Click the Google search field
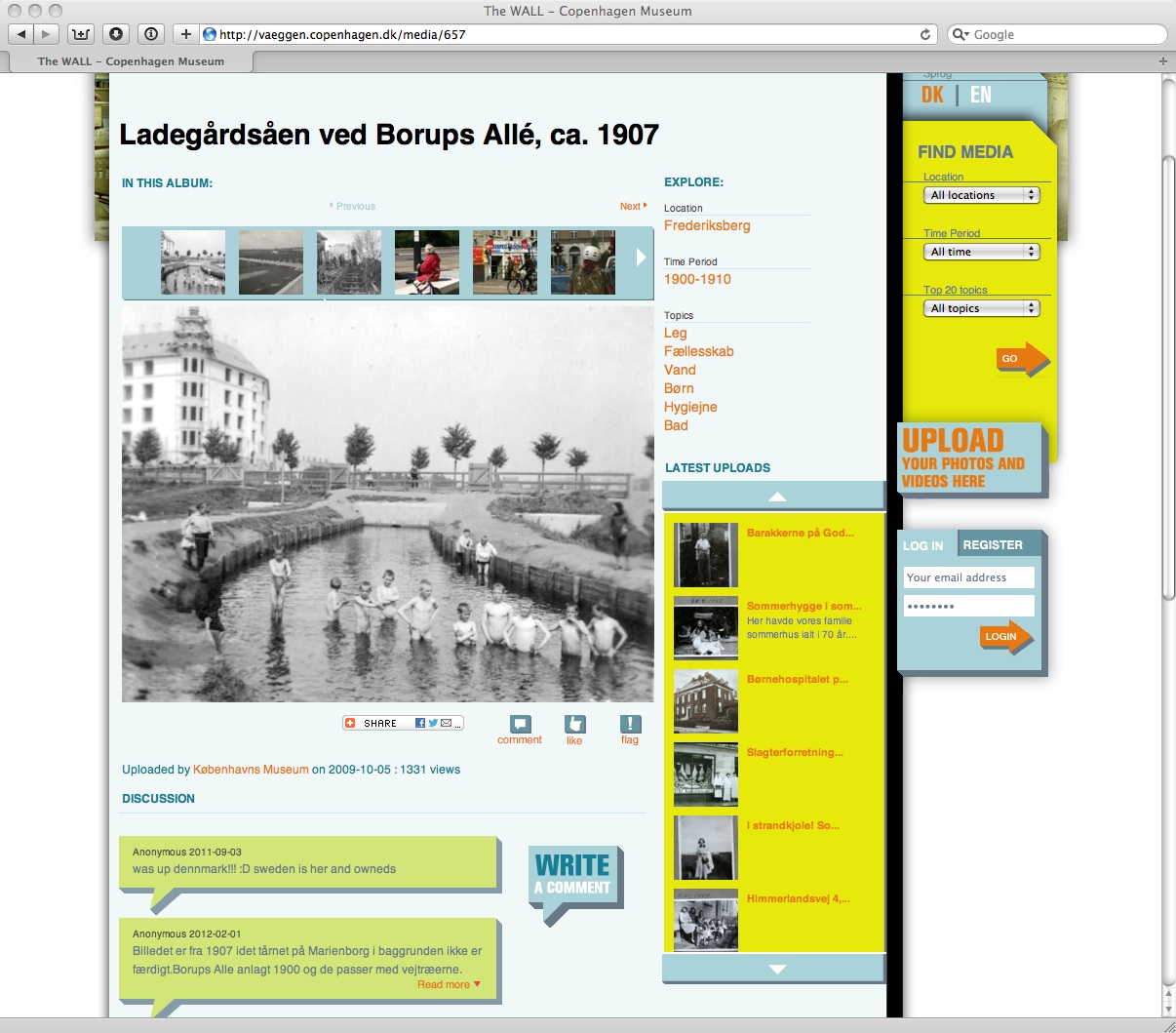This screenshot has width=1176, height=1033. [1057, 34]
